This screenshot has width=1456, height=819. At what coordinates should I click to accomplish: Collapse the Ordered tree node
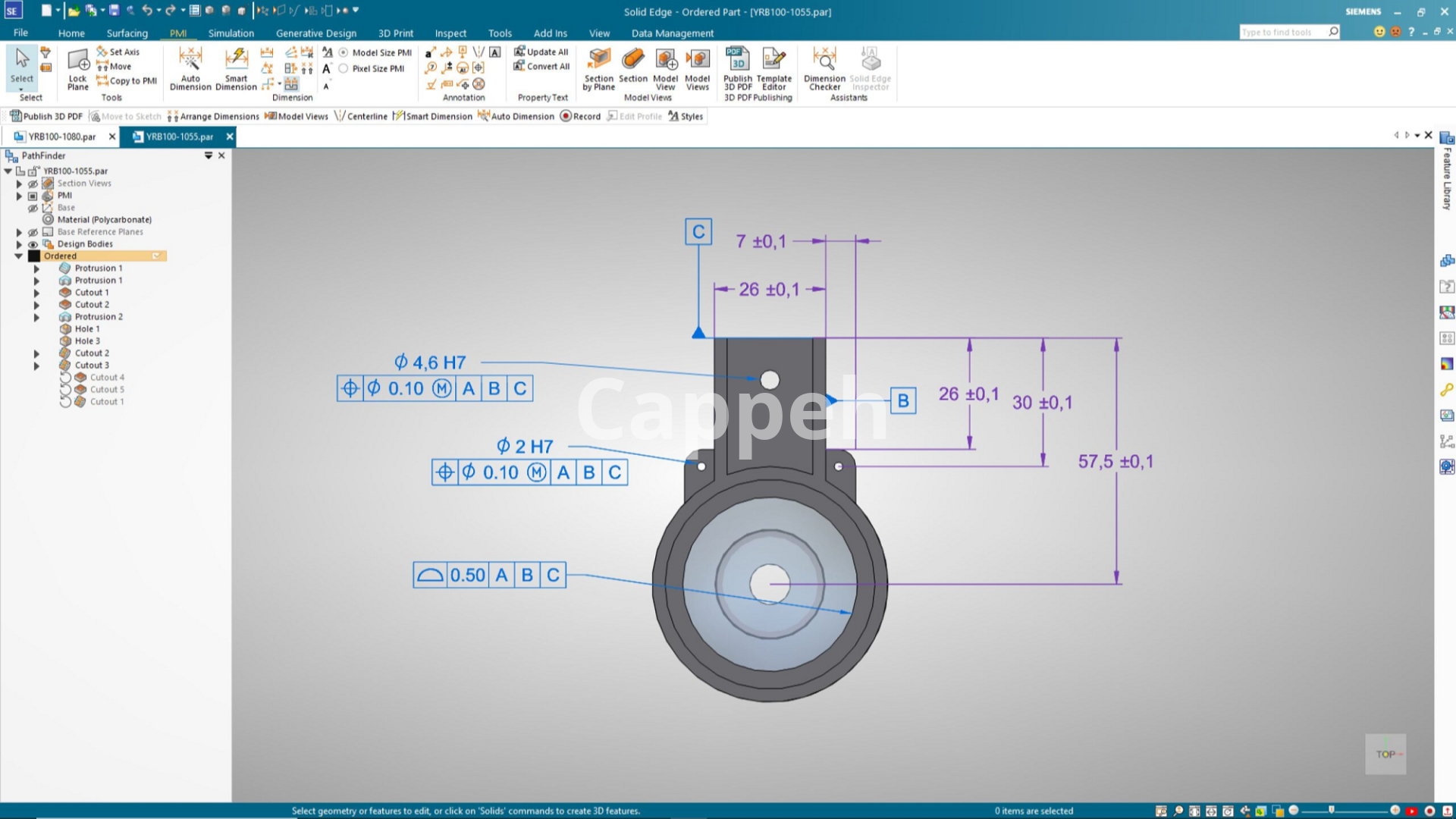click(x=19, y=256)
